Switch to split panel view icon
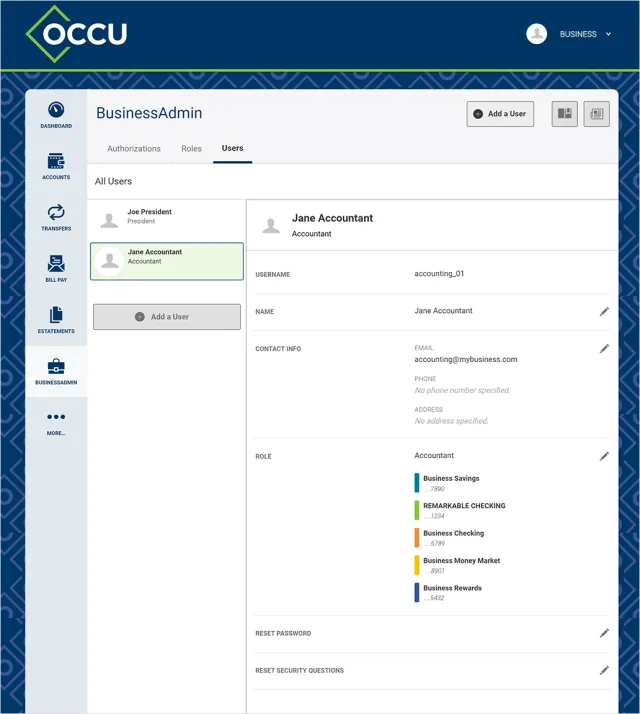This screenshot has height=714, width=640. (564, 114)
